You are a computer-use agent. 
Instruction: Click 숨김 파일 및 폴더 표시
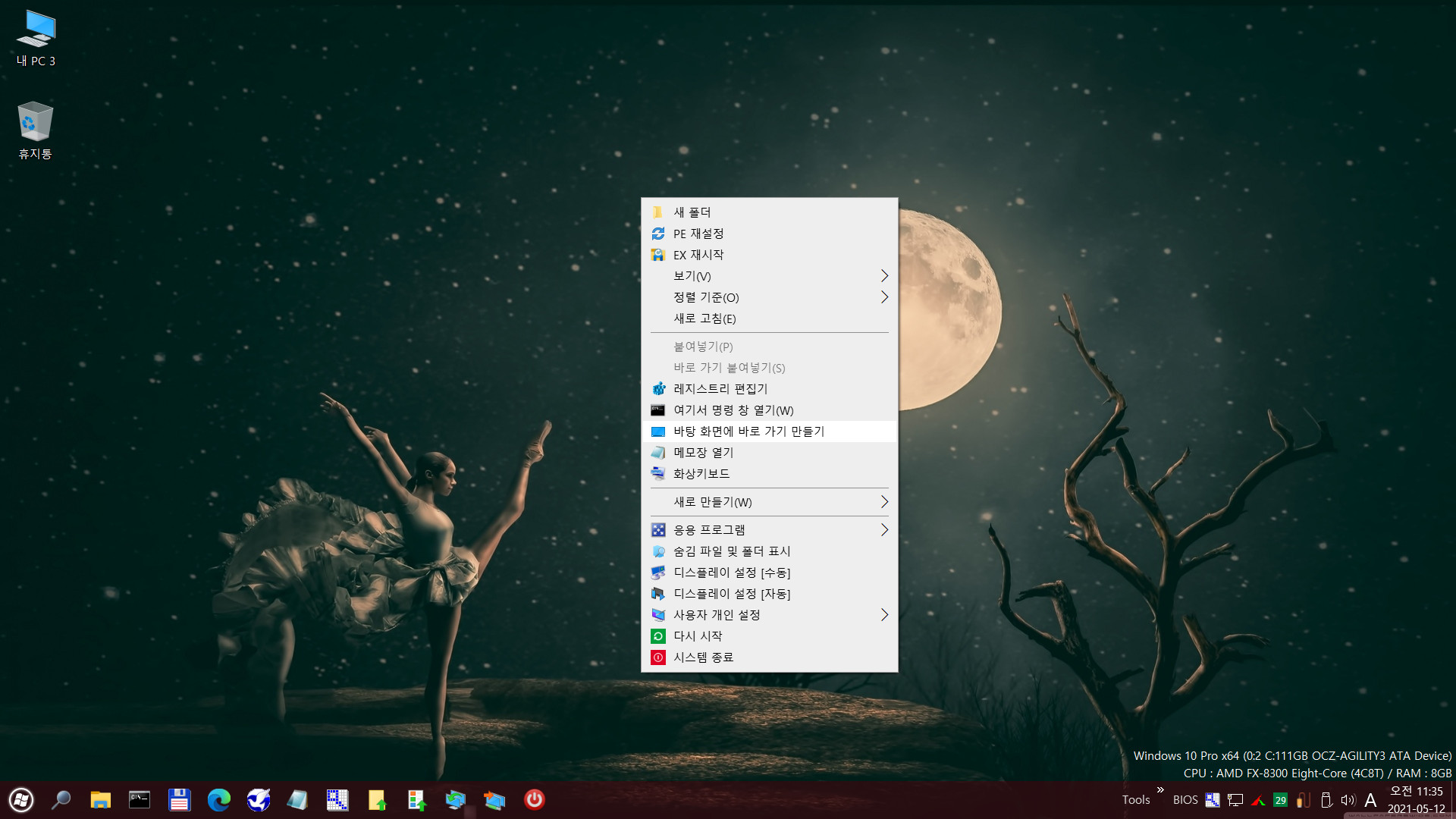tap(769, 551)
